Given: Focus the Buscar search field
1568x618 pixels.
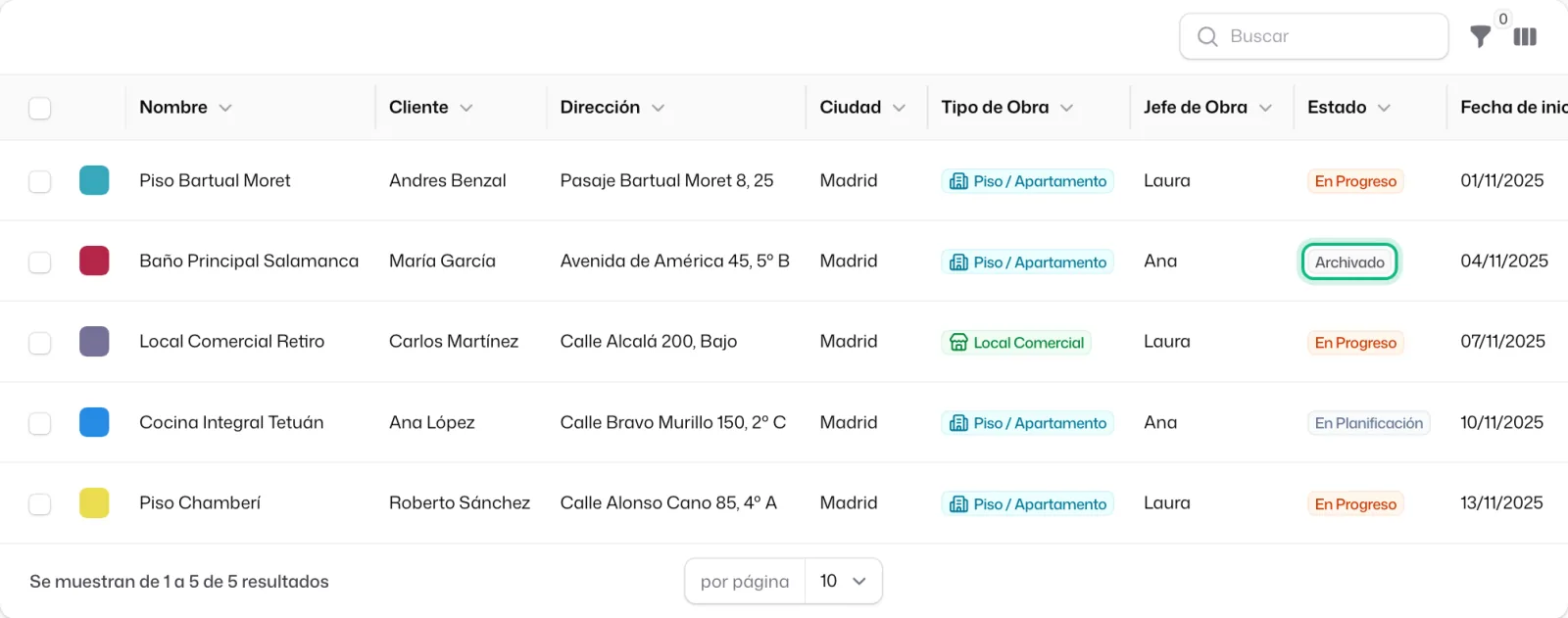Looking at the screenshot, I should click(1314, 36).
